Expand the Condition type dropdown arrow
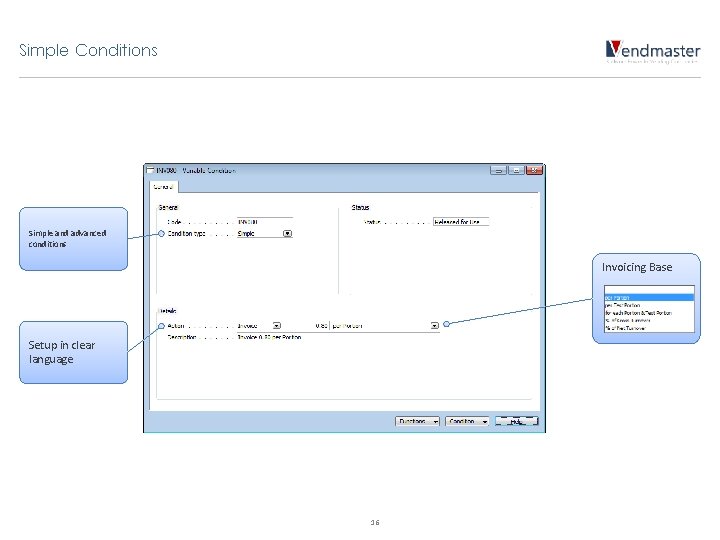Image resolution: width=720 pixels, height=540 pixels. click(287, 234)
